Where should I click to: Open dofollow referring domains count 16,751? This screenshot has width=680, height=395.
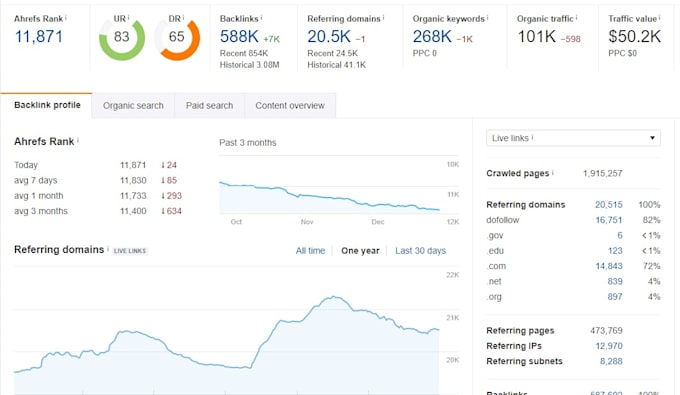pyautogui.click(x=608, y=220)
